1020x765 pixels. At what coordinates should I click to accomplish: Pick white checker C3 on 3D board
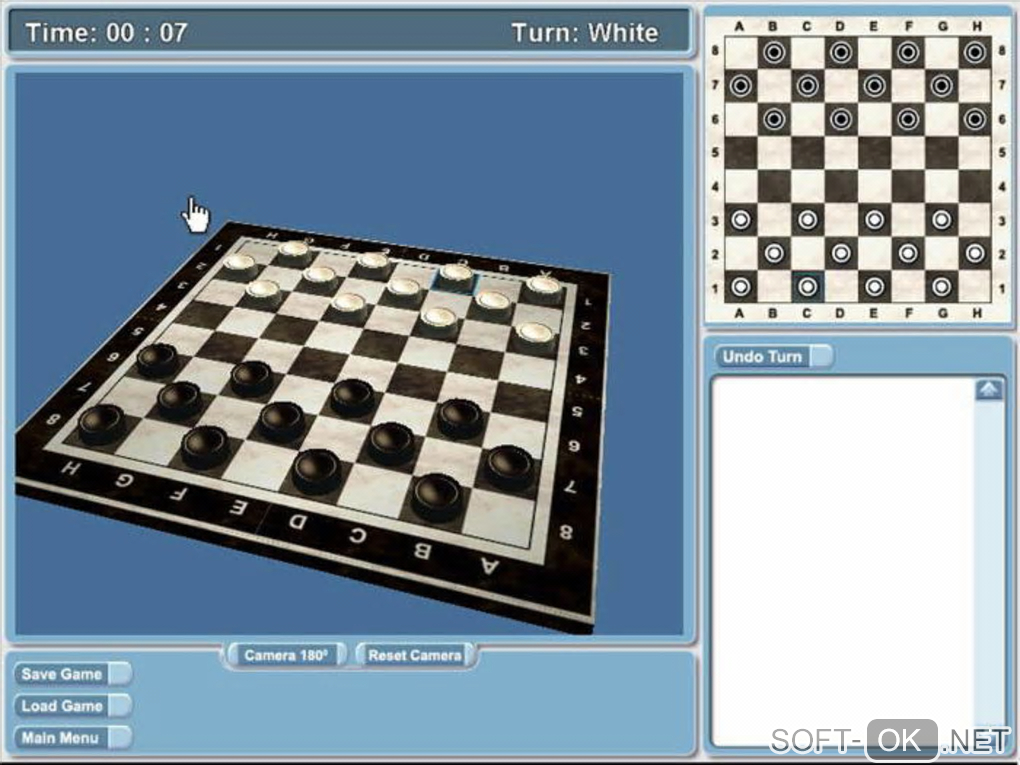click(438, 321)
